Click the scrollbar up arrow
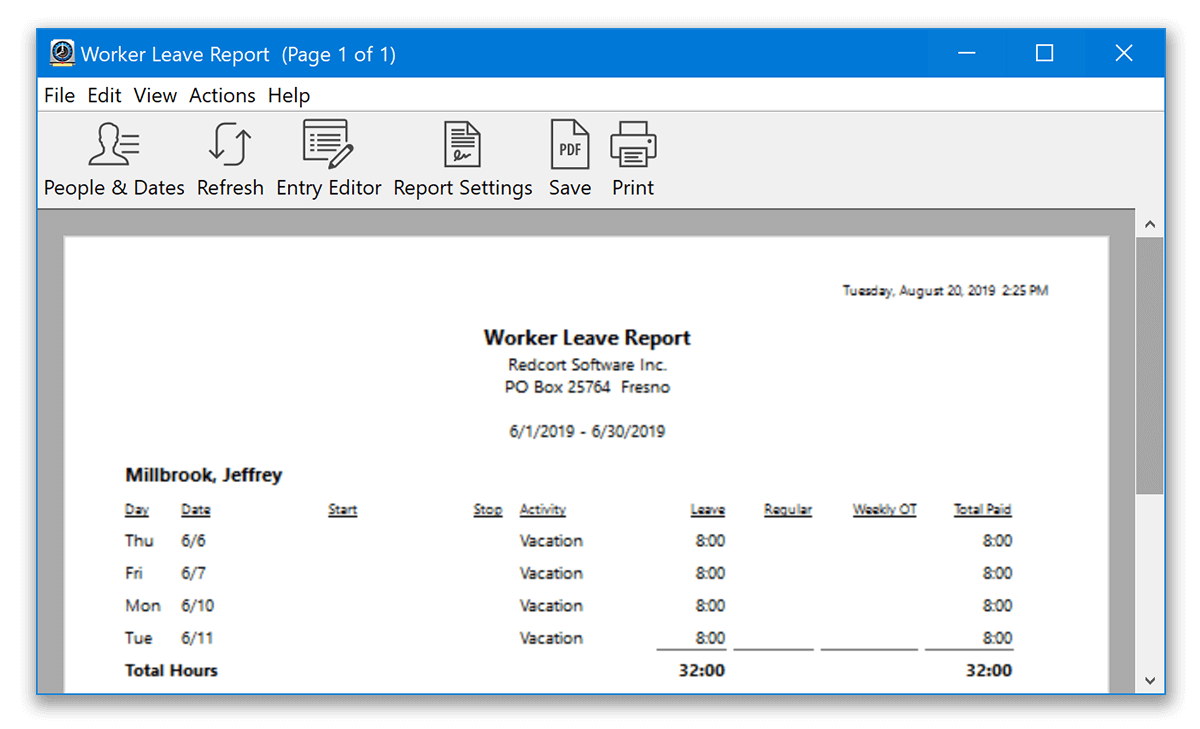The width and height of the screenshot is (1200, 729). click(x=1150, y=223)
